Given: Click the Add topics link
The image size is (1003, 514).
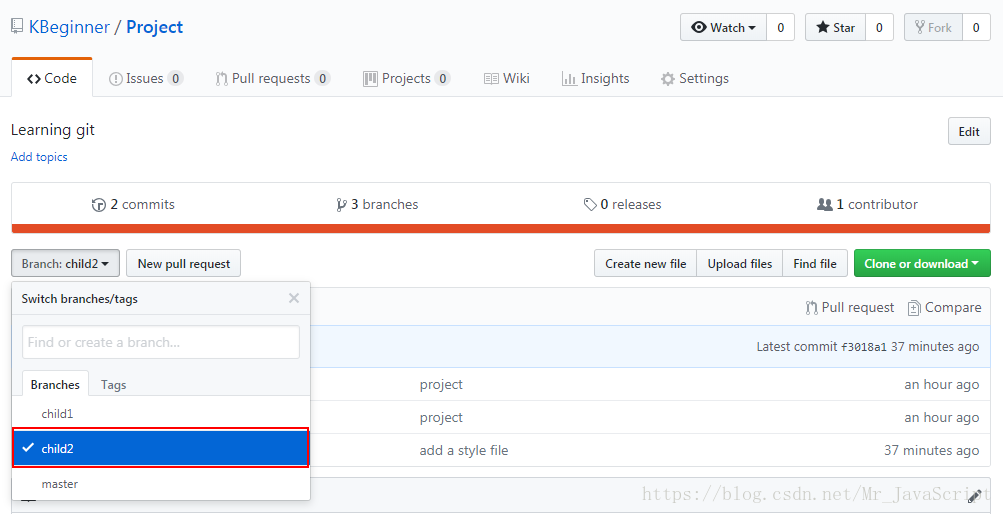Looking at the screenshot, I should point(39,157).
